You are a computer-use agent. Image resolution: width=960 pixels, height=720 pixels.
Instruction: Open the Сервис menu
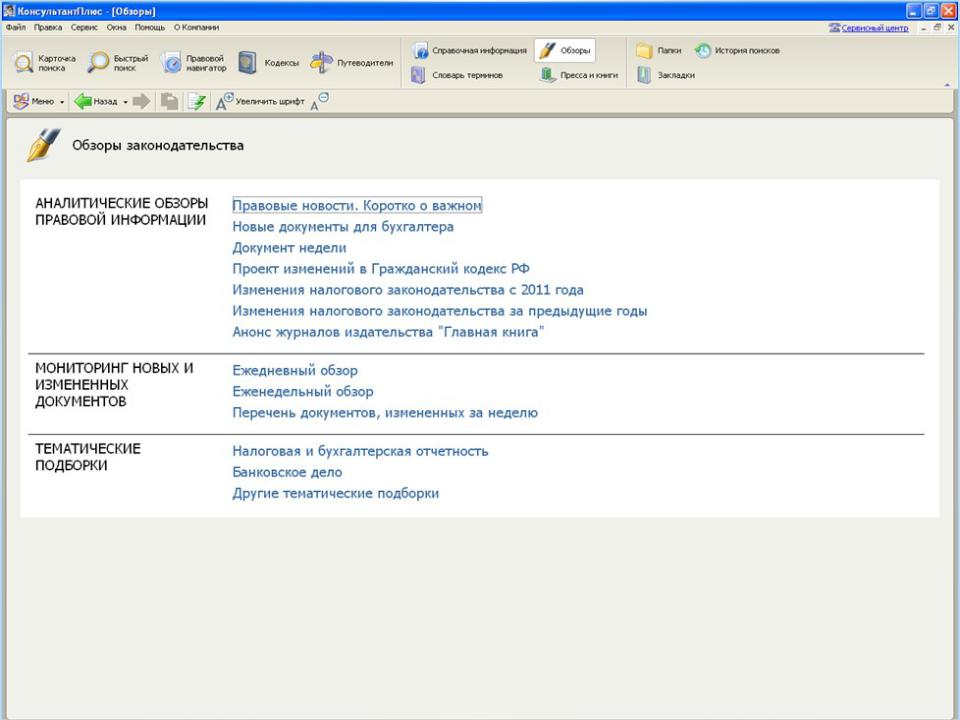click(84, 28)
